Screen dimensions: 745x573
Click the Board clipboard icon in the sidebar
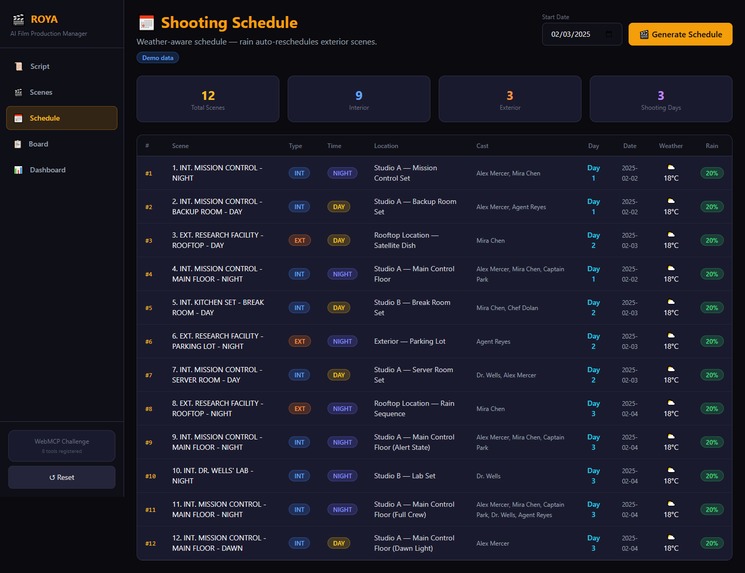pyautogui.click(x=18, y=144)
